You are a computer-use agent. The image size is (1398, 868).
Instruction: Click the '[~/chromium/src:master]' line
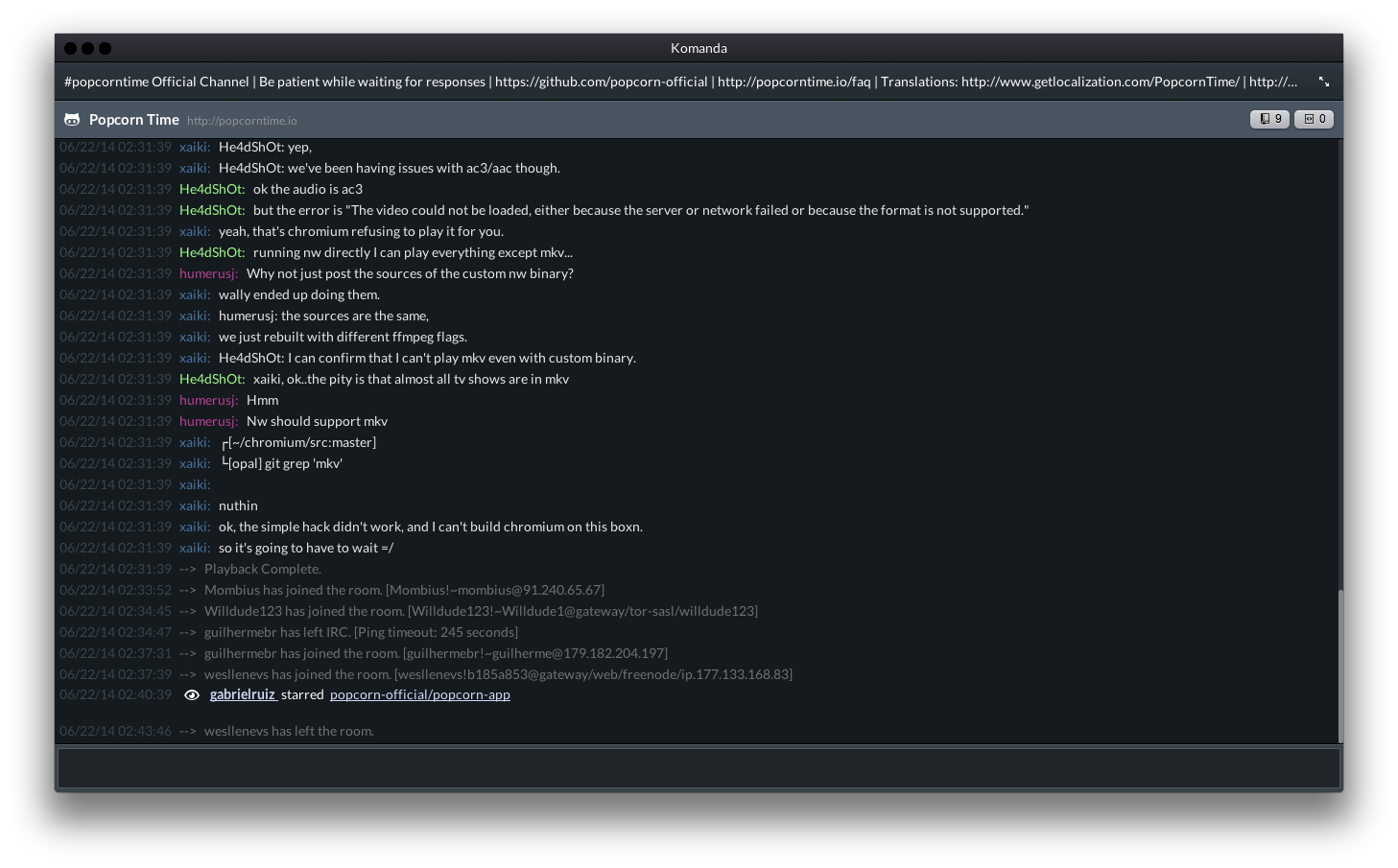point(298,442)
